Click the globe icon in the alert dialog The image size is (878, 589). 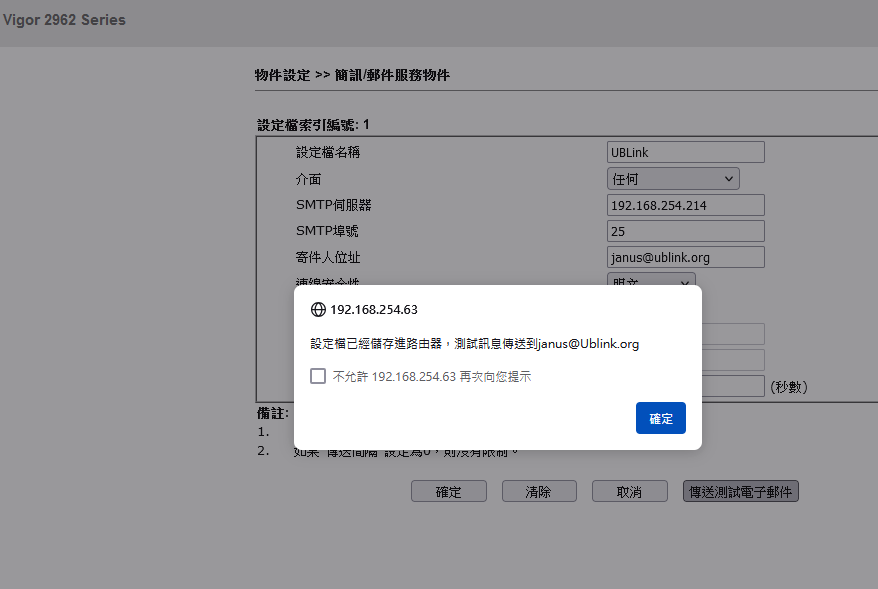click(318, 310)
